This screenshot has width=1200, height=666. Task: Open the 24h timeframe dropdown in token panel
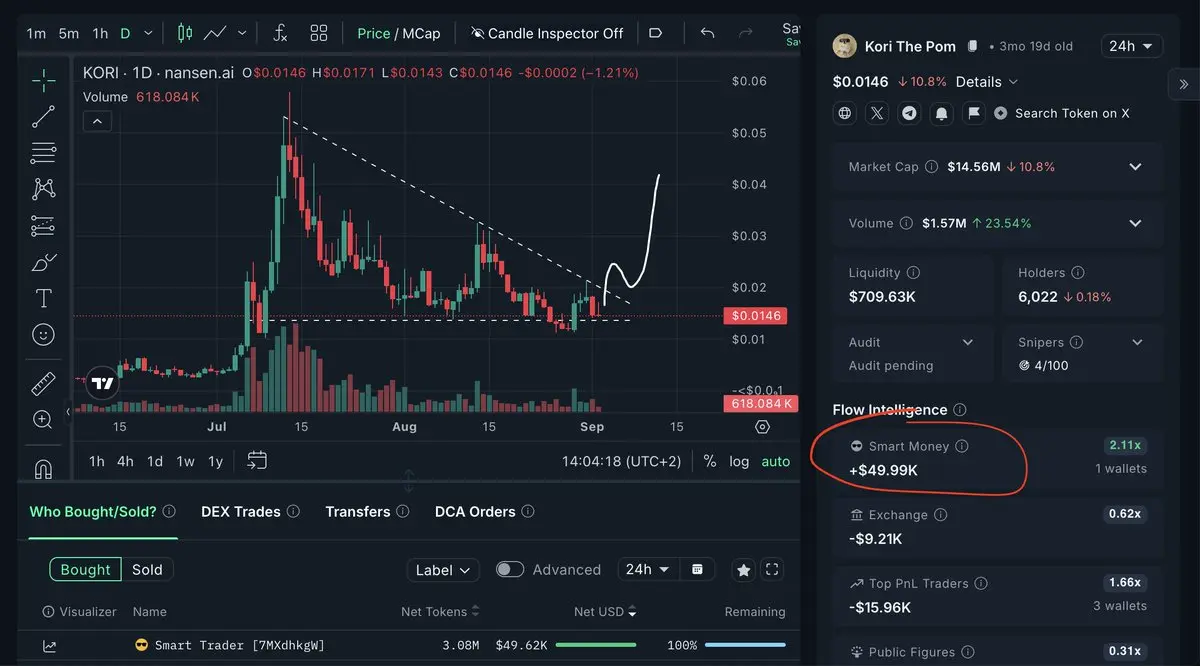click(1131, 46)
